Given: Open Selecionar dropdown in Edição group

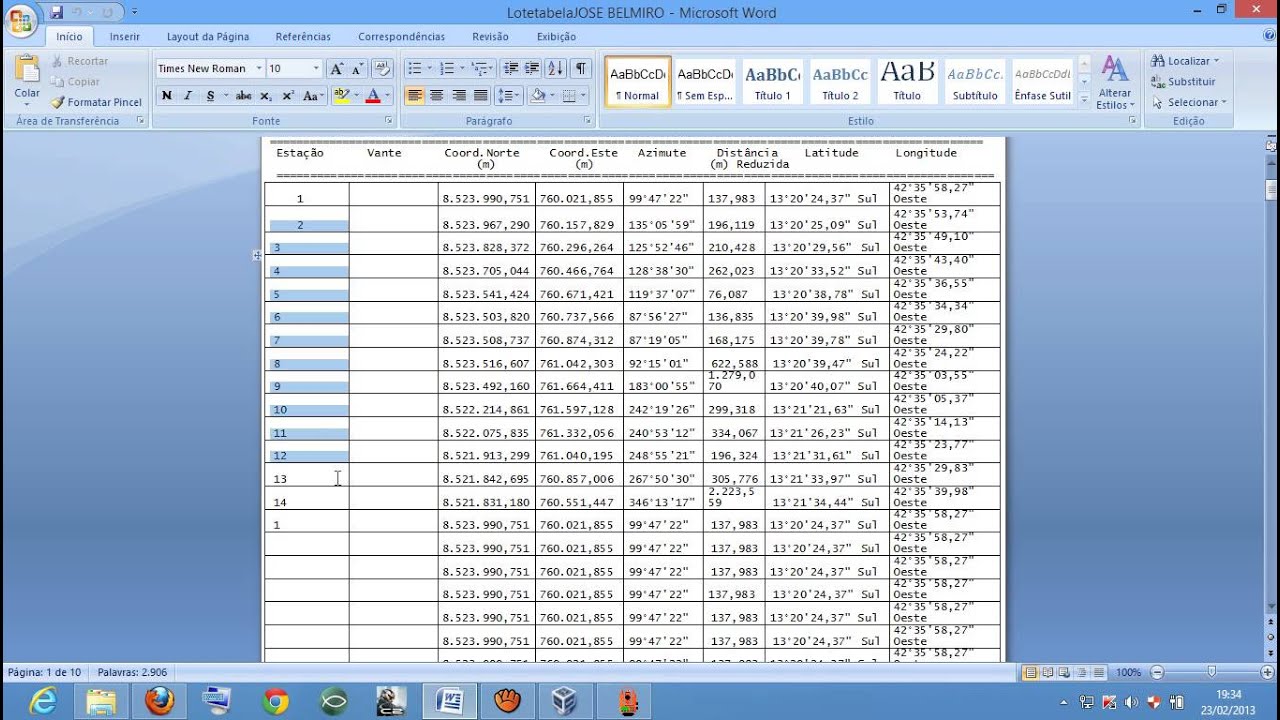Looking at the screenshot, I should [1189, 102].
